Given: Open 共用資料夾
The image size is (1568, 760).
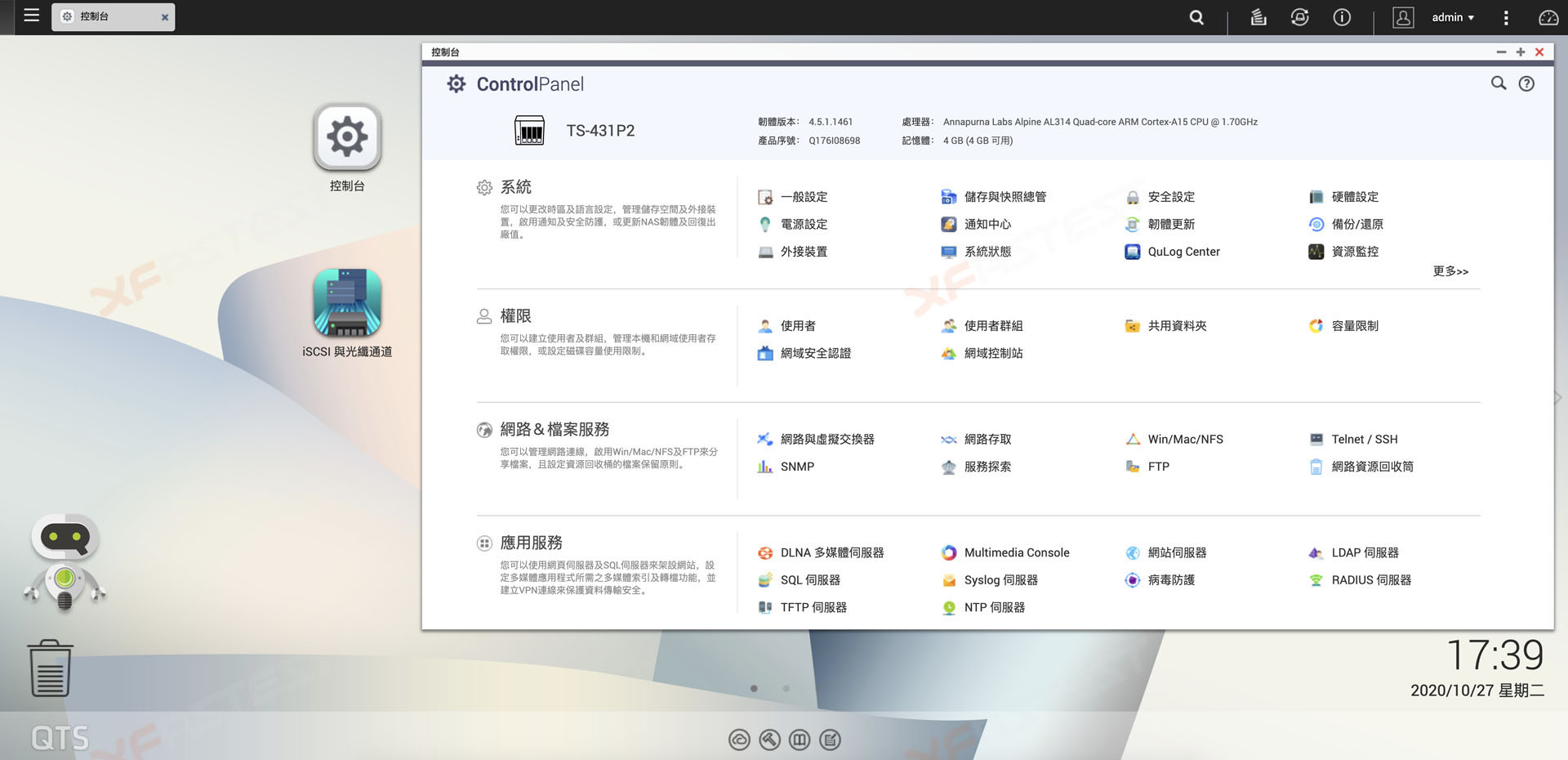Looking at the screenshot, I should [1165, 326].
